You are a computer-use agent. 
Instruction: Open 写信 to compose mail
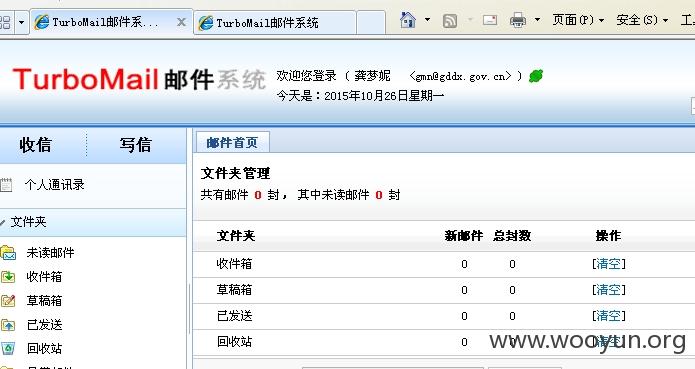tap(136, 145)
